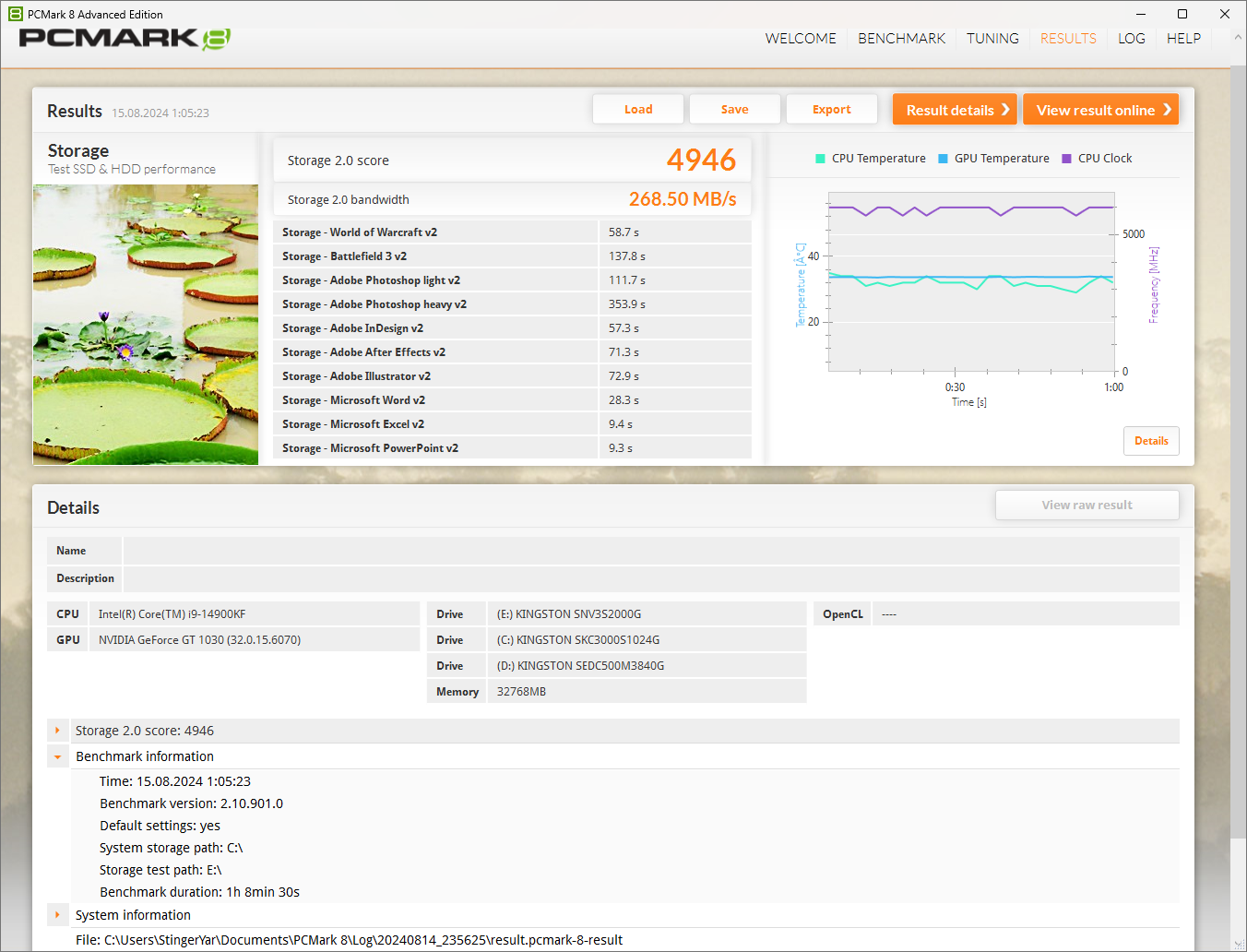Click View raw result button

(1087, 505)
